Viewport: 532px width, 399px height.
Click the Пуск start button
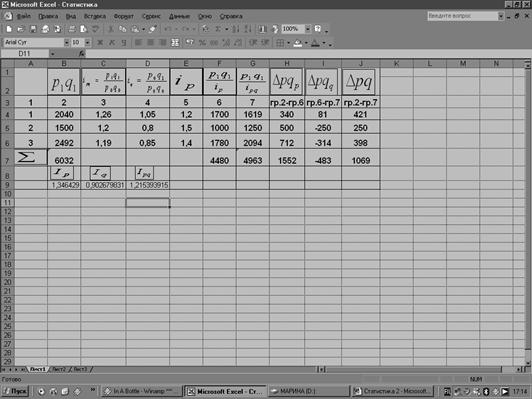(15, 391)
